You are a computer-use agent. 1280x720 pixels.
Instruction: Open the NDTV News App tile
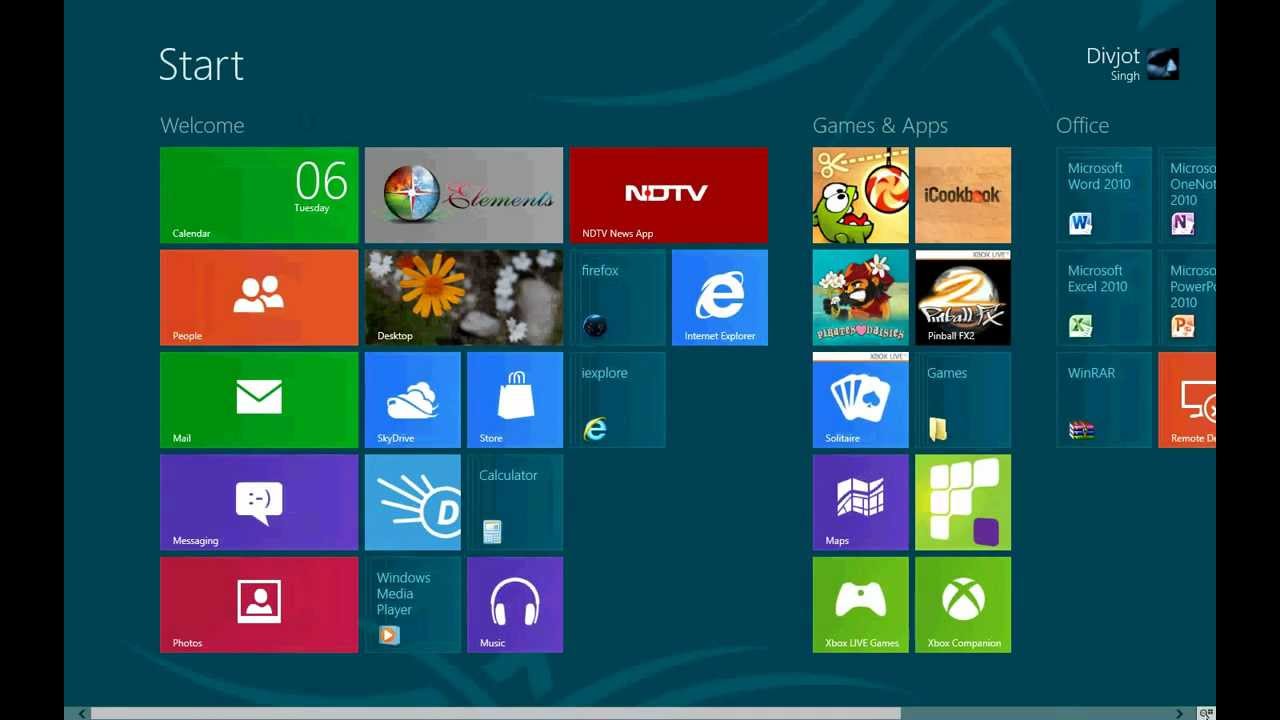[669, 195]
